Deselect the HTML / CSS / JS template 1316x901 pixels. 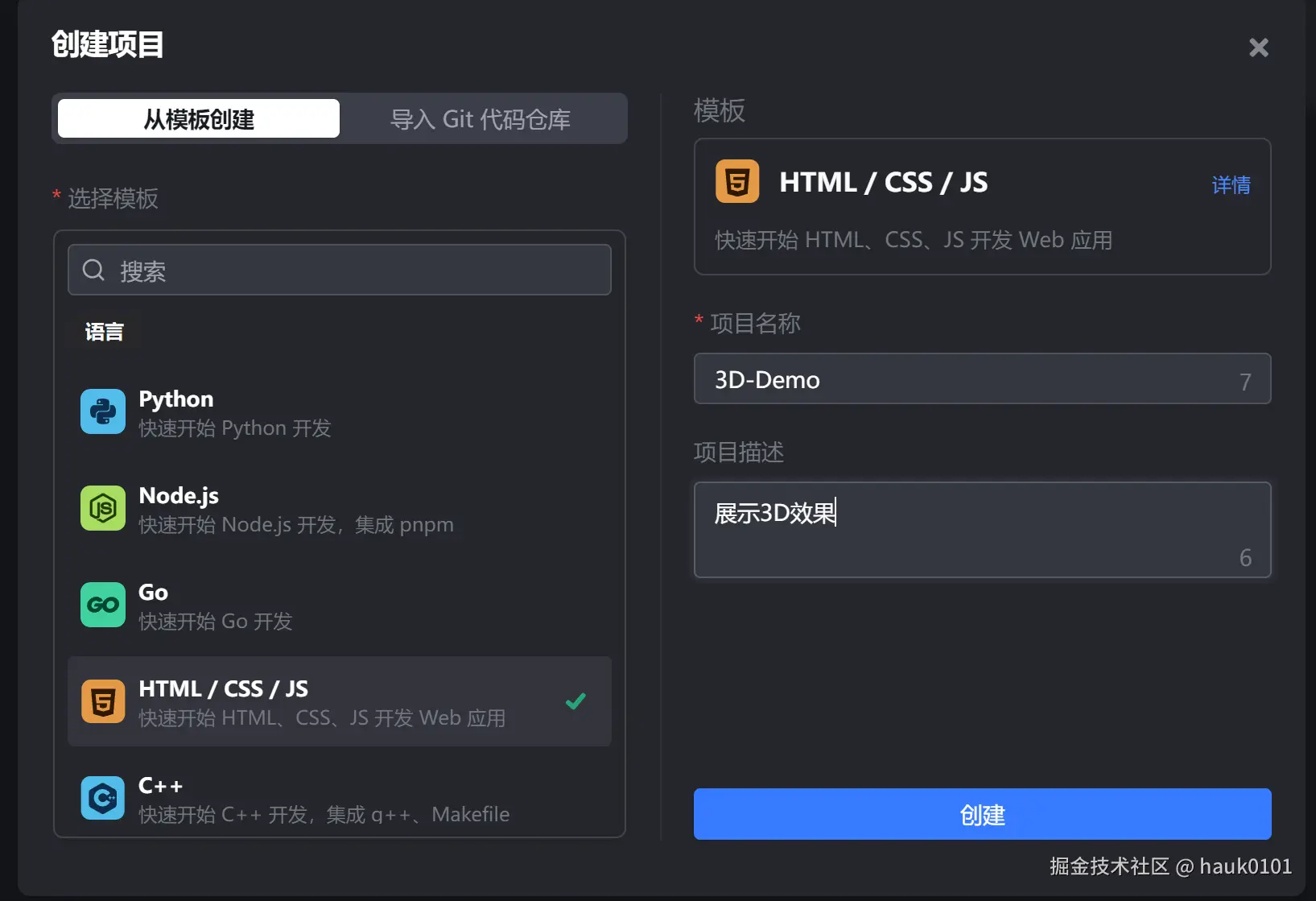tap(338, 701)
